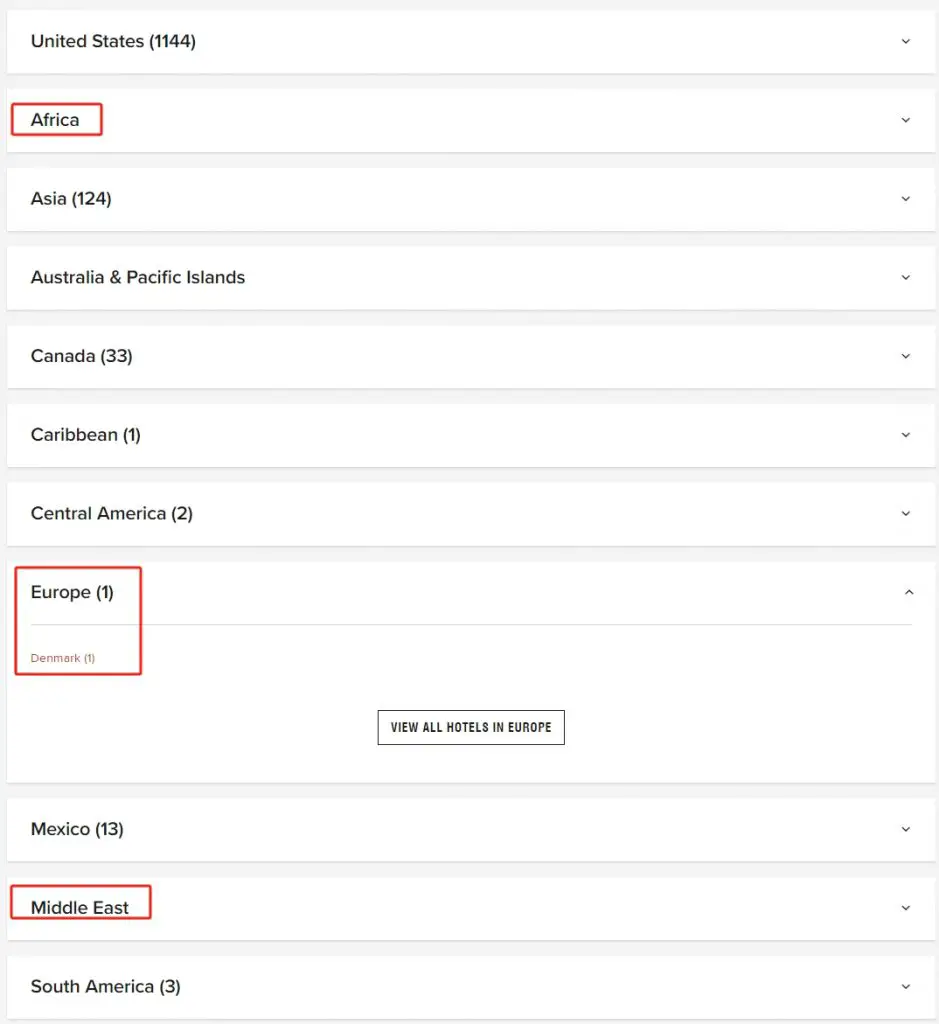Expand the Central America chevron
939x1024 pixels.
click(x=906, y=514)
